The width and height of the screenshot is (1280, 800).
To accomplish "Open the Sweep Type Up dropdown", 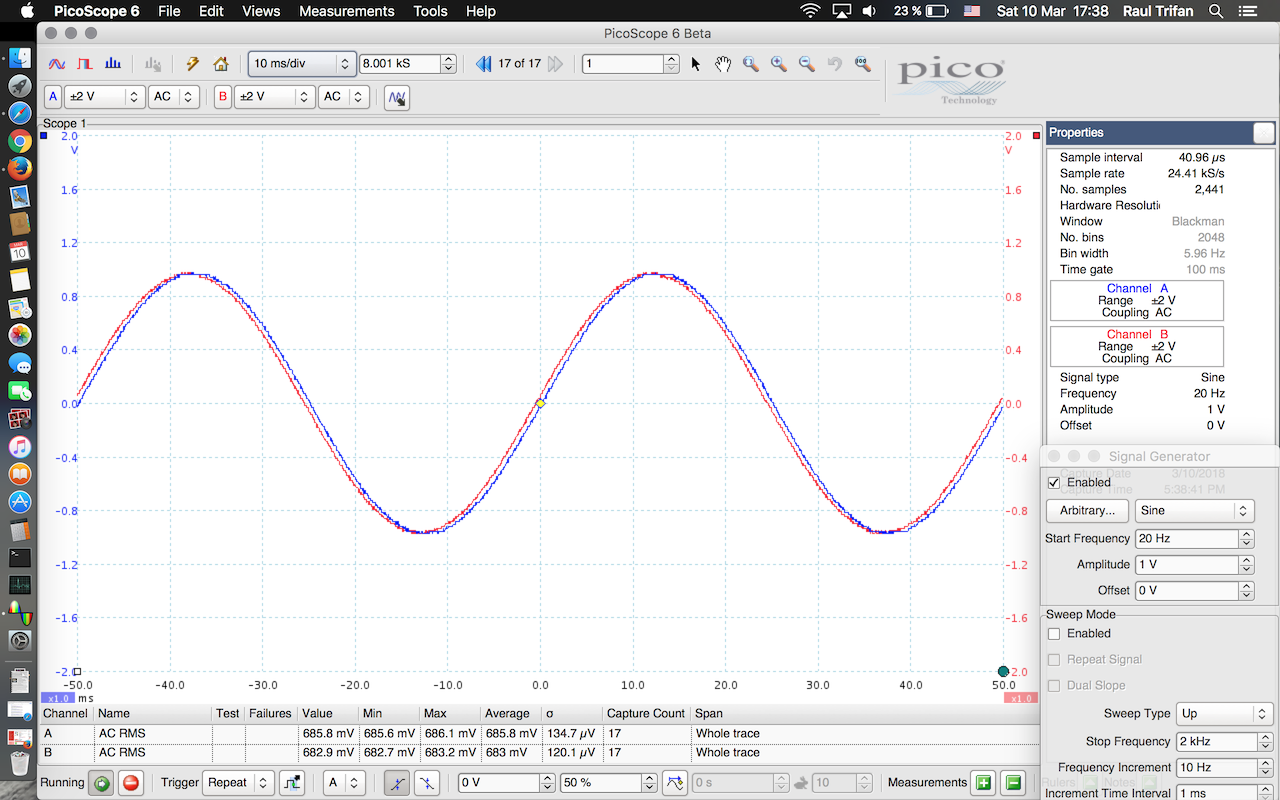I will click(x=1225, y=713).
